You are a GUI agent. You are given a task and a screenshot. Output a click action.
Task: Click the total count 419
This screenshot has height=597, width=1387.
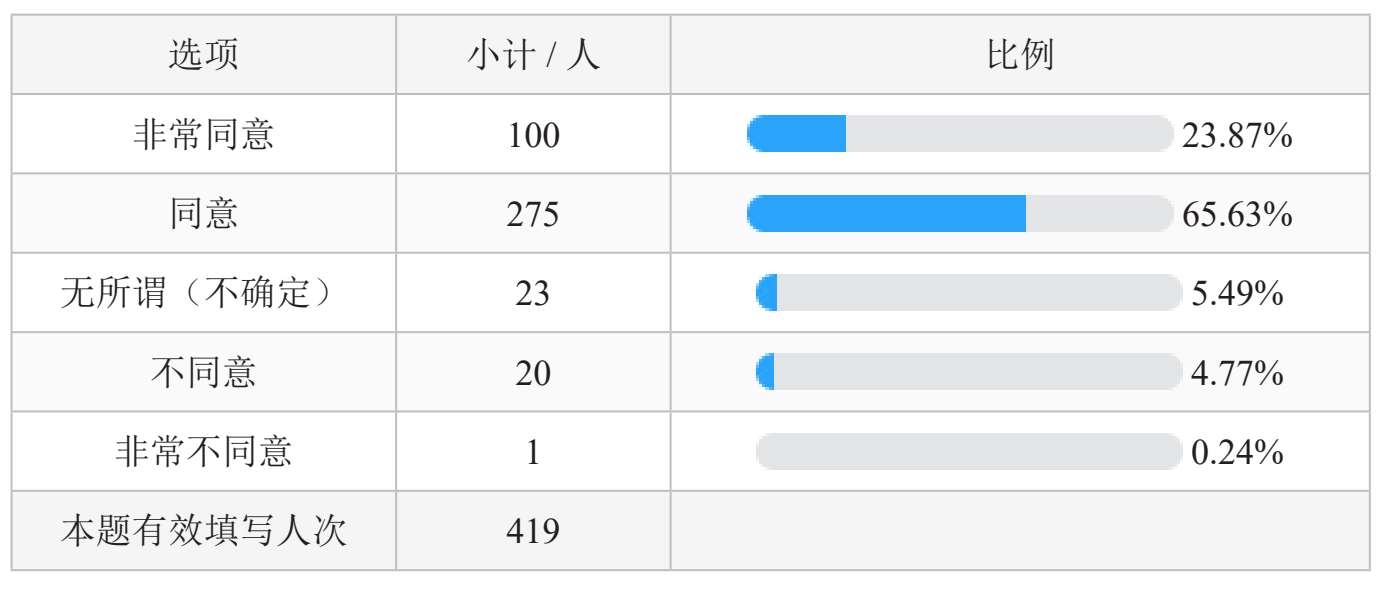click(533, 531)
